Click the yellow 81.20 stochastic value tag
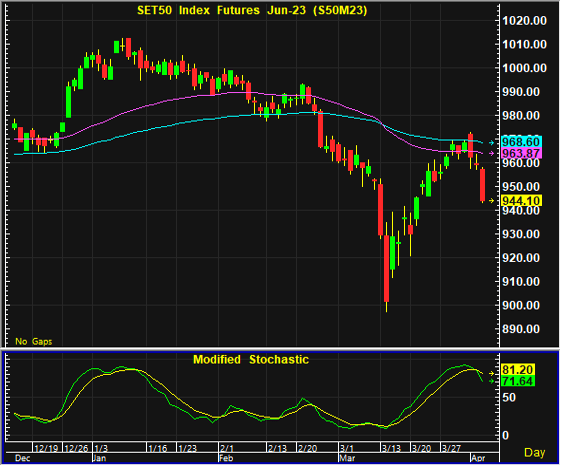Viewport: 561px width, 466px height. (518, 369)
